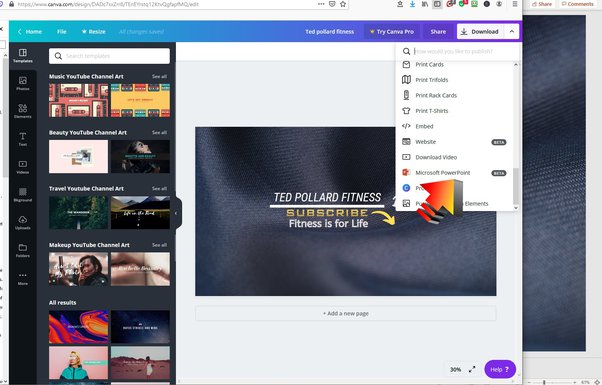Open the browser hamburger menu
This screenshot has height=385, width=602.
coord(515,4)
